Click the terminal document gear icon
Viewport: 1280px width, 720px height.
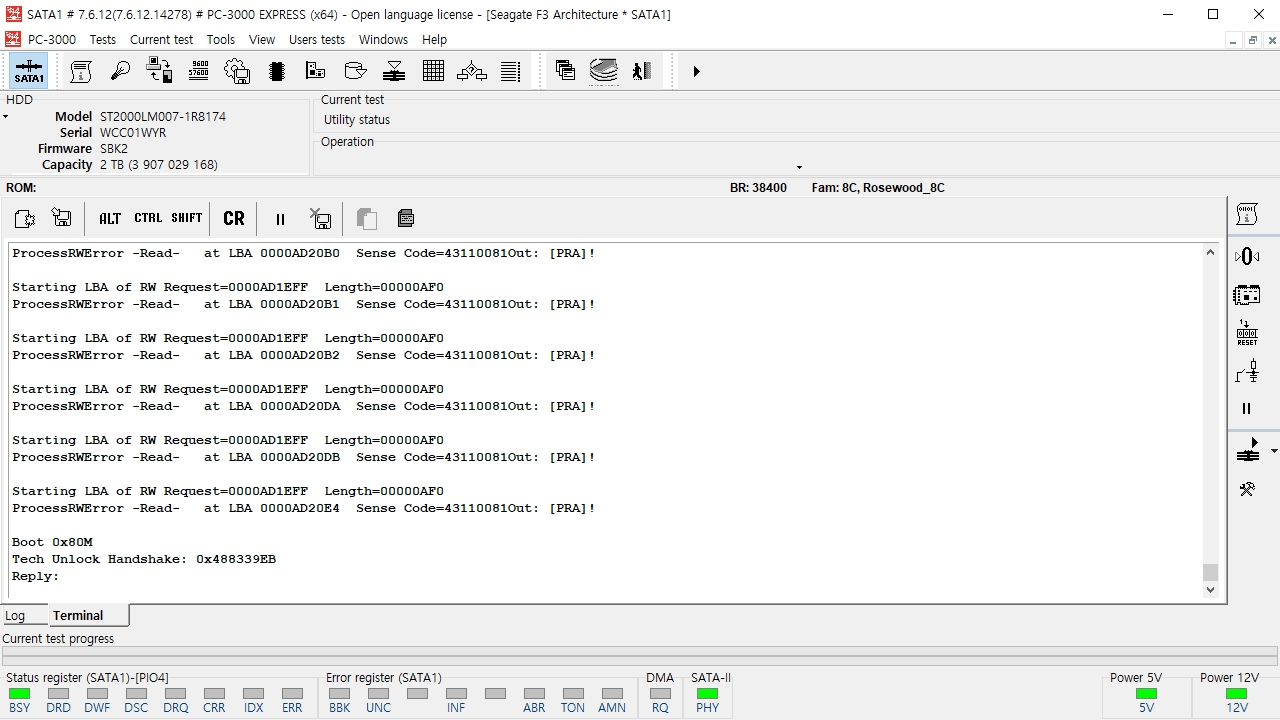click(x=25, y=218)
